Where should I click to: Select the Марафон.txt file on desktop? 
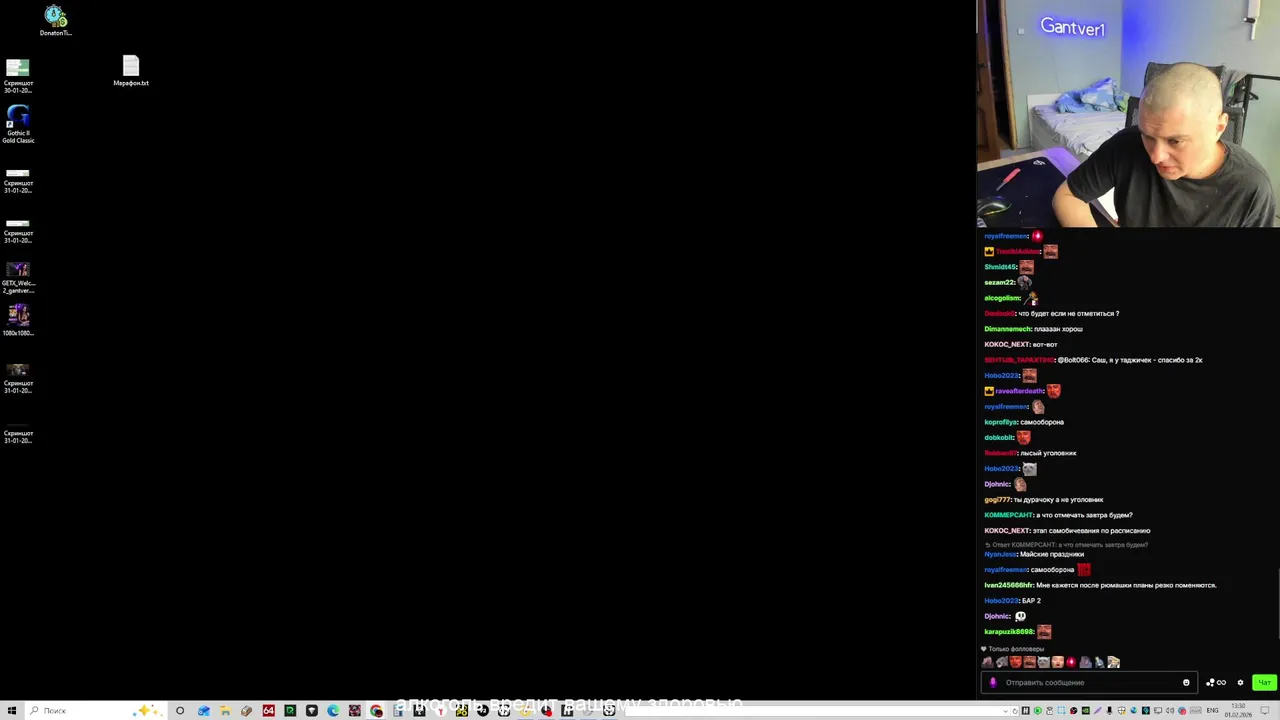(131, 71)
